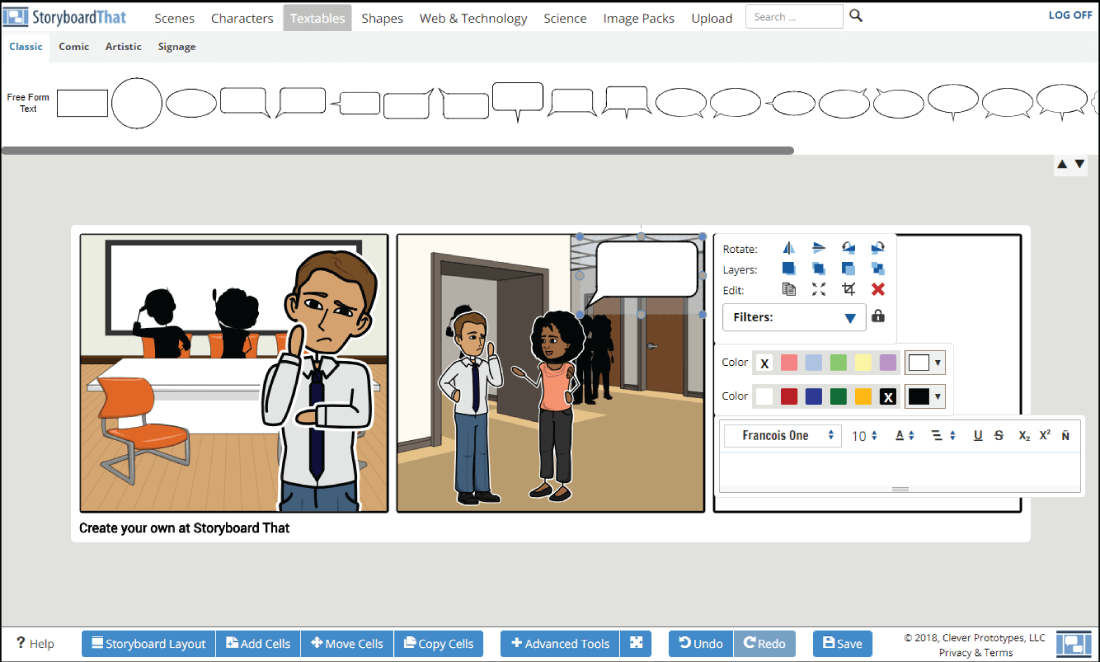Toggle underline formatting for bubble text
The image size is (1100, 662).
coord(977,436)
